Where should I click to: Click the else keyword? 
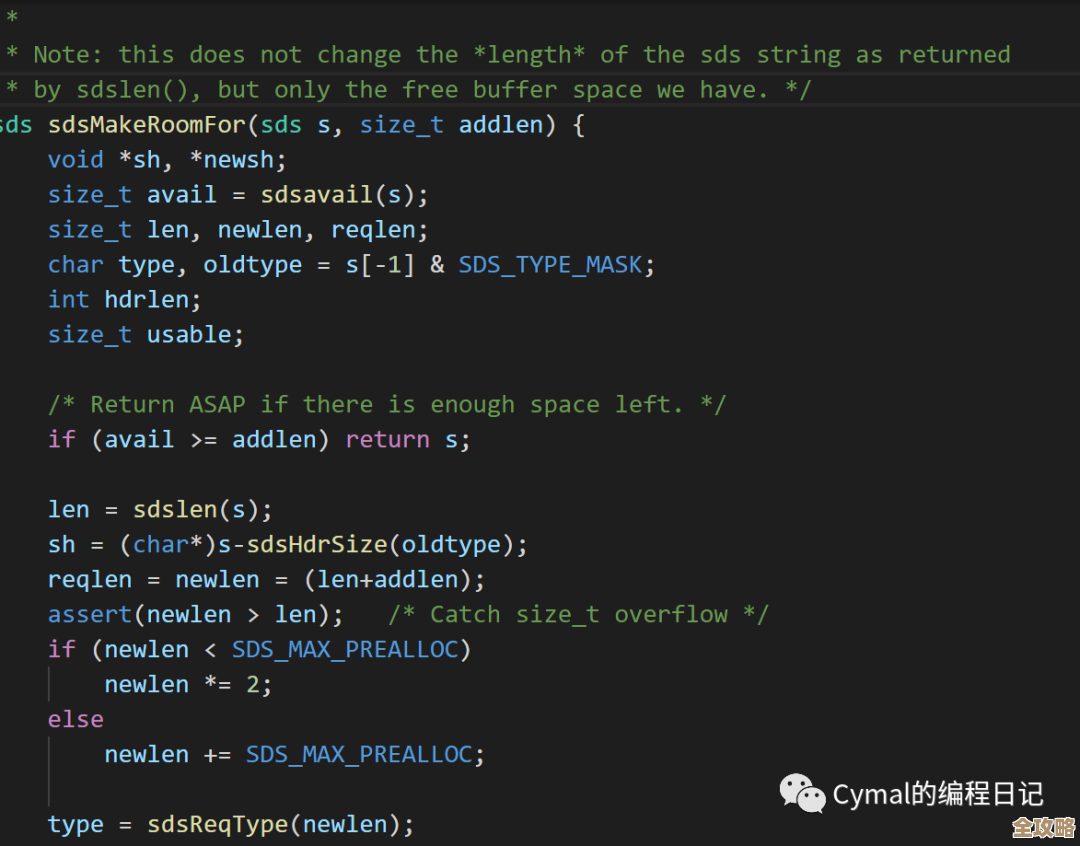[76, 720]
